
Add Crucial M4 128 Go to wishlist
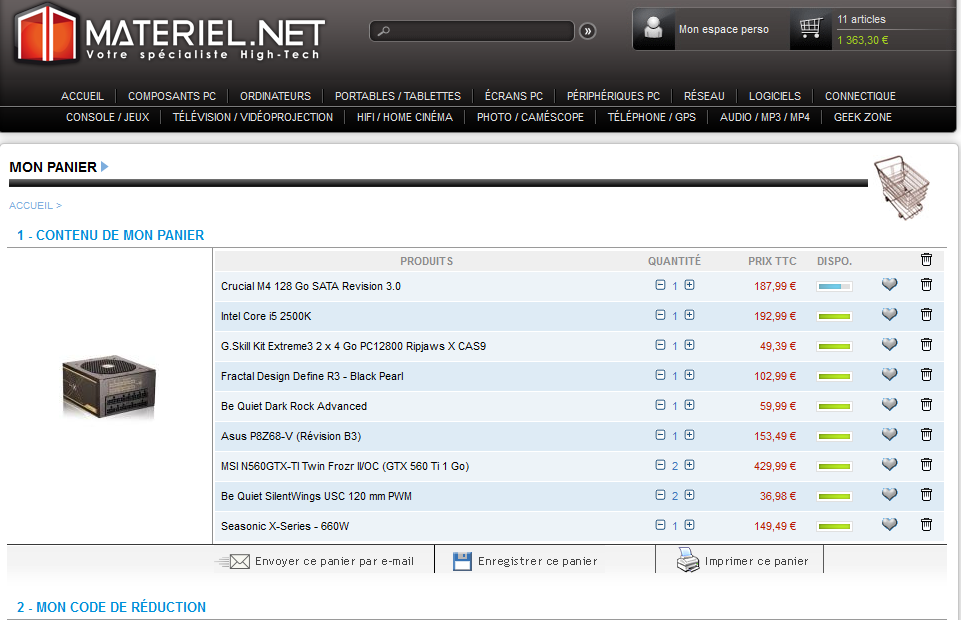coord(889,285)
